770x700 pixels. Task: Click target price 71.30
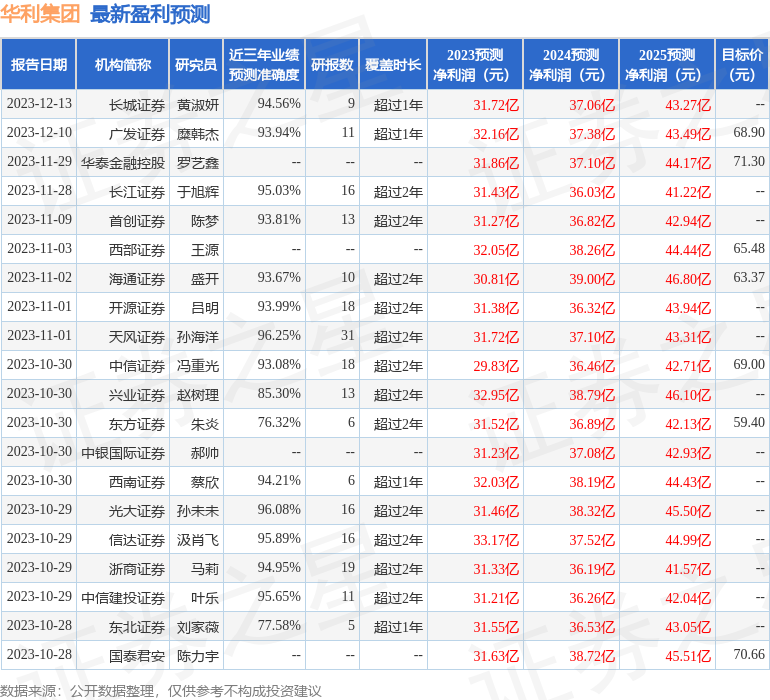749,161
